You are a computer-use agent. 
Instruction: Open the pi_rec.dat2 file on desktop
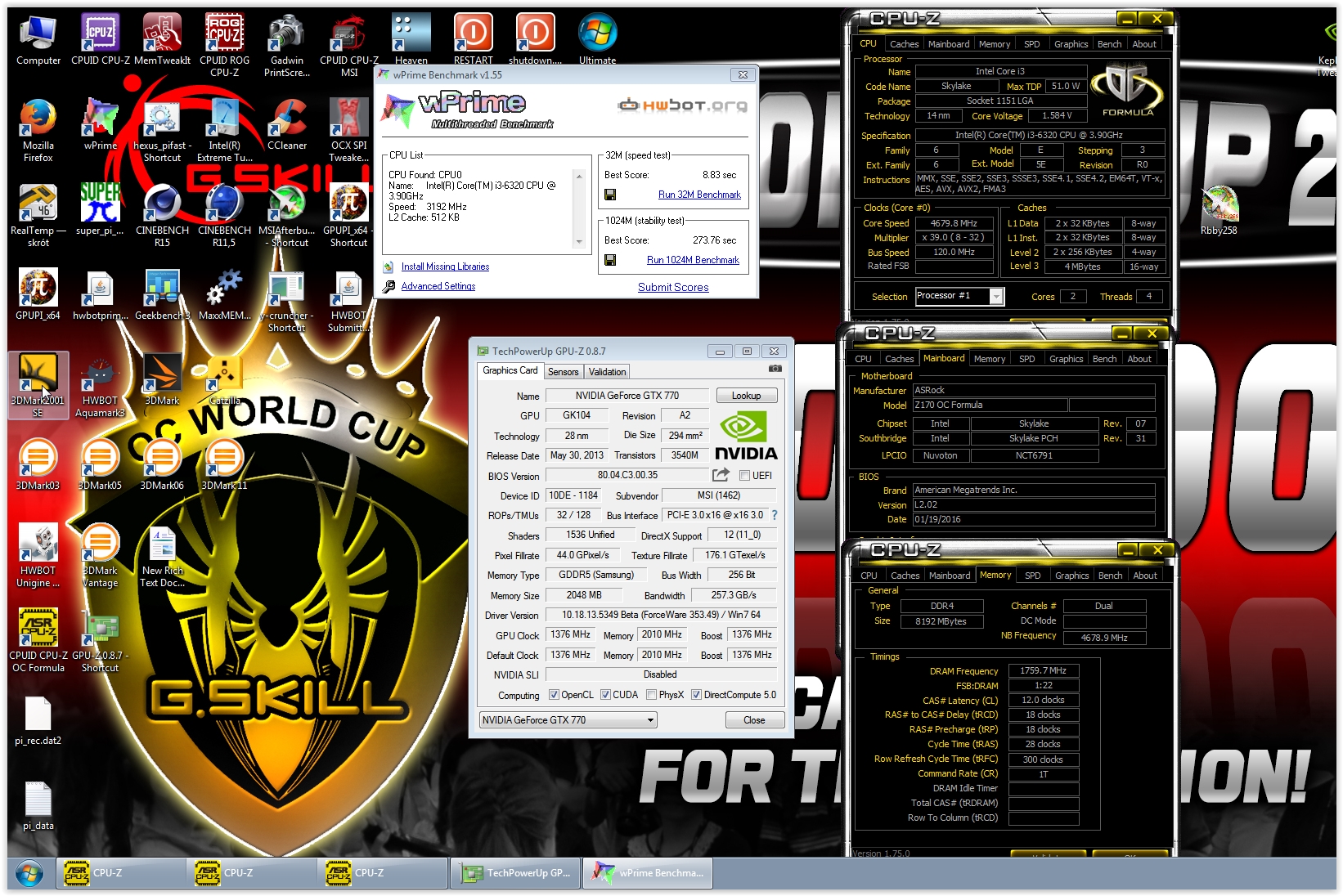(38, 721)
